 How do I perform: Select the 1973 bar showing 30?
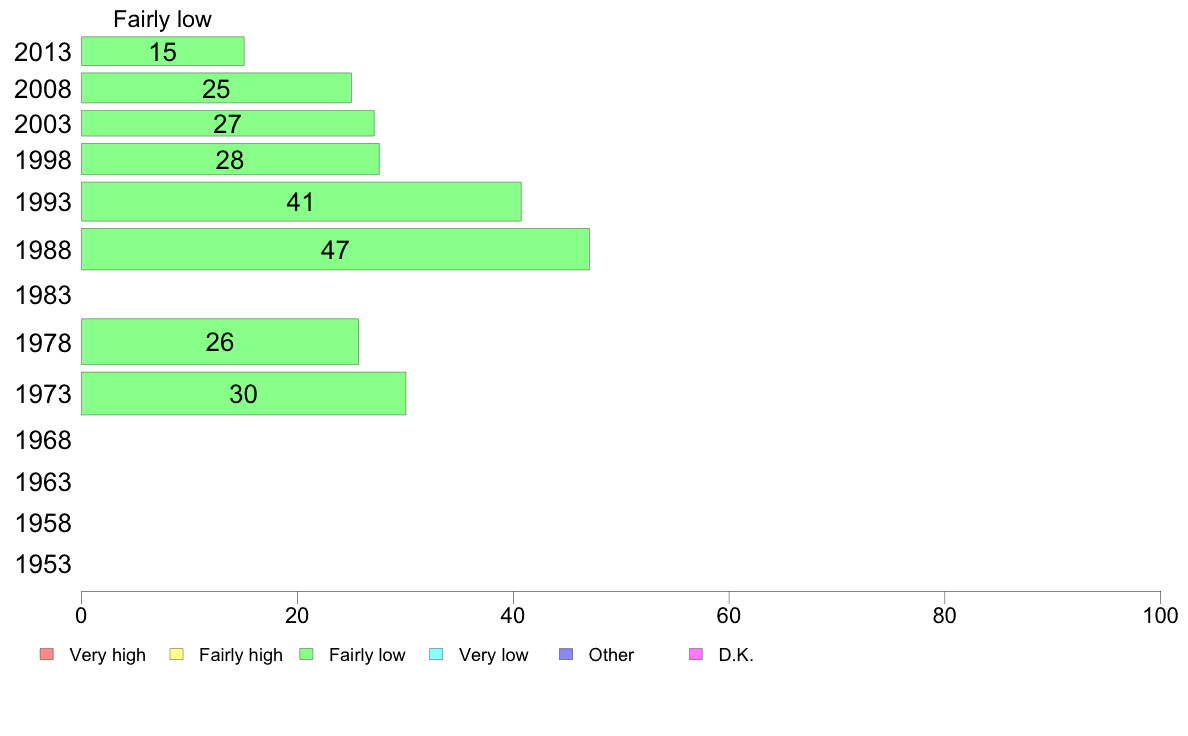click(x=244, y=393)
